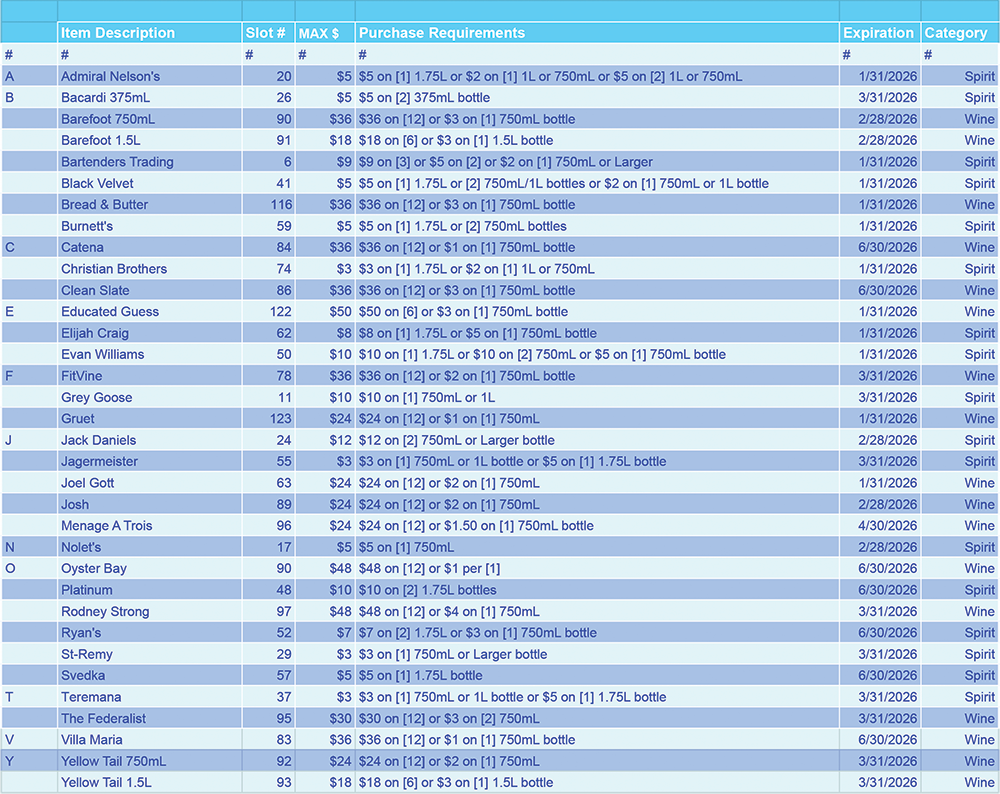Click the row header letter C beside Catena
This screenshot has height=794, width=1000.
(x=10, y=247)
